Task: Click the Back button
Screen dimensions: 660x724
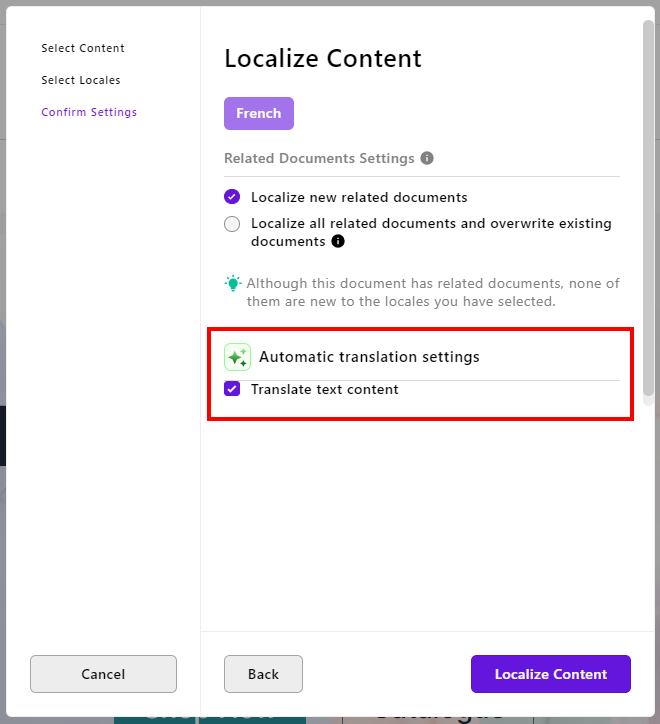Action: (263, 674)
